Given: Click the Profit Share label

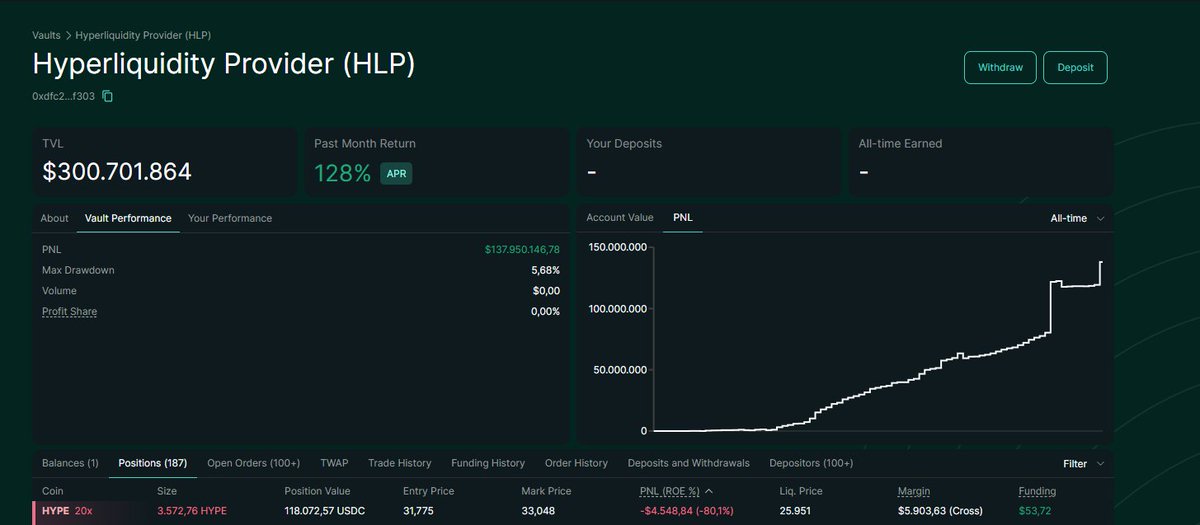Looking at the screenshot, I should click(69, 312).
